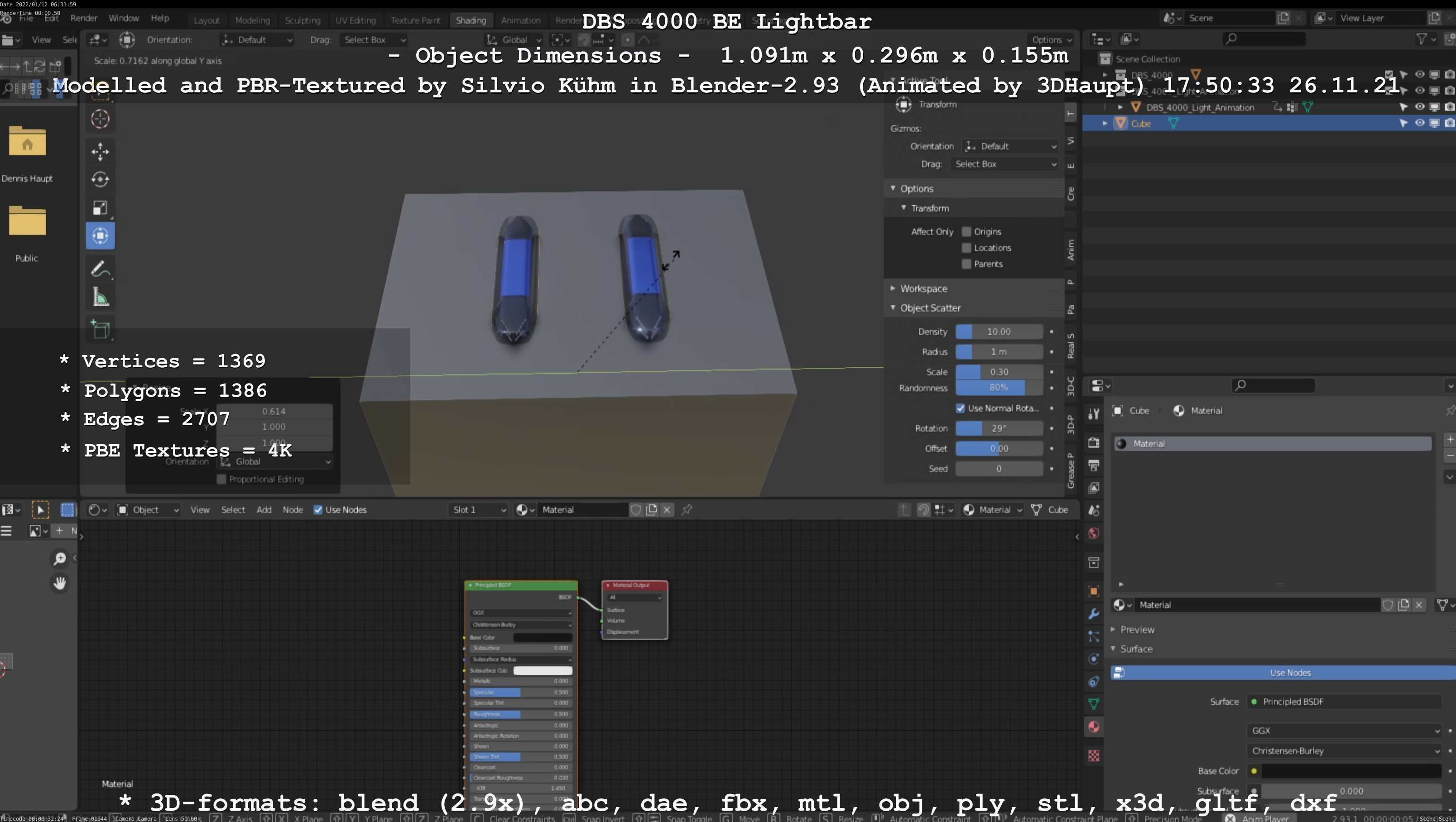The width and height of the screenshot is (1456, 822).
Task: Click the outliner filter funnel icon
Action: [x=1421, y=39]
